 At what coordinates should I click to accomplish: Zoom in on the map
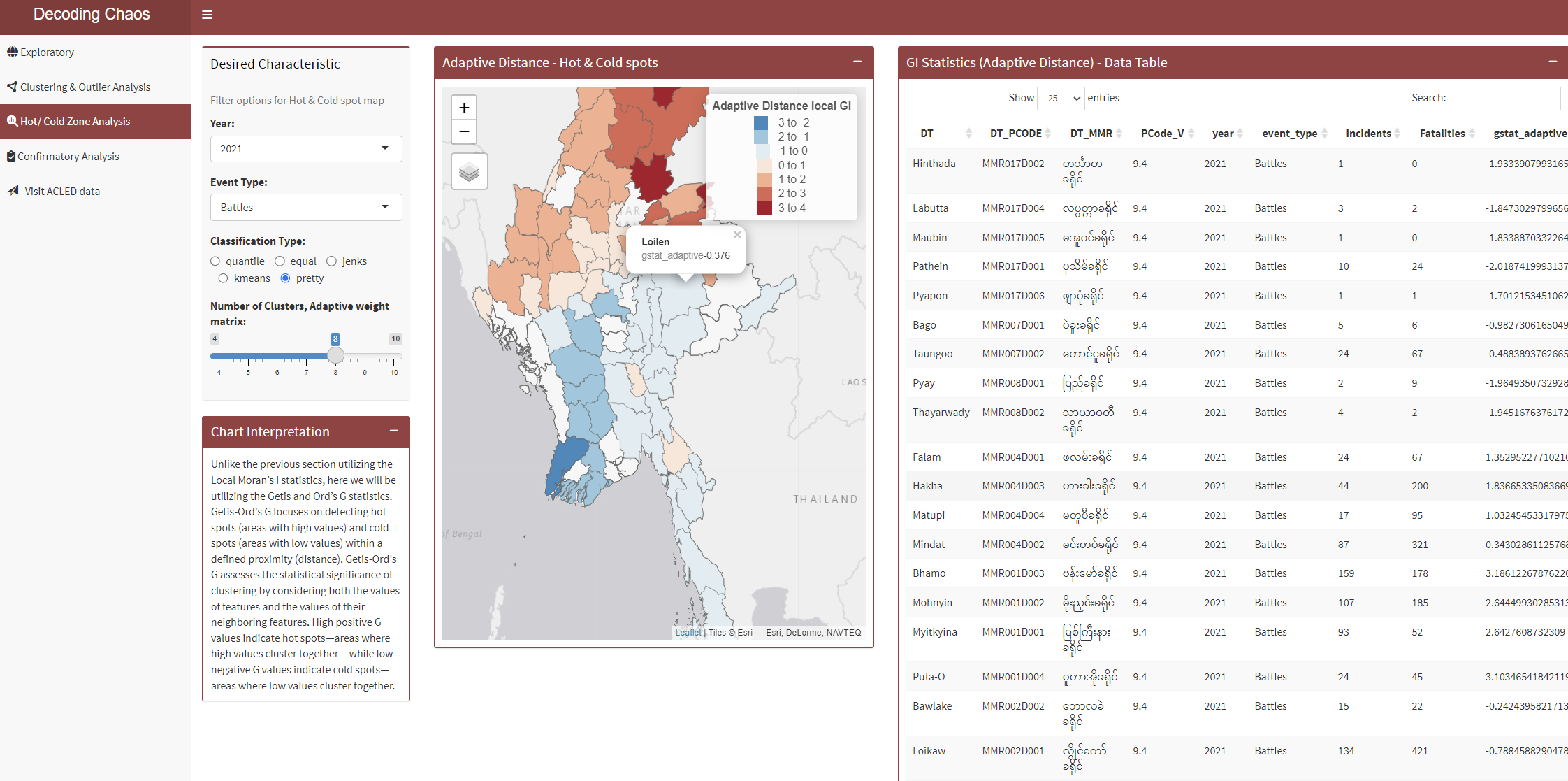pos(464,108)
